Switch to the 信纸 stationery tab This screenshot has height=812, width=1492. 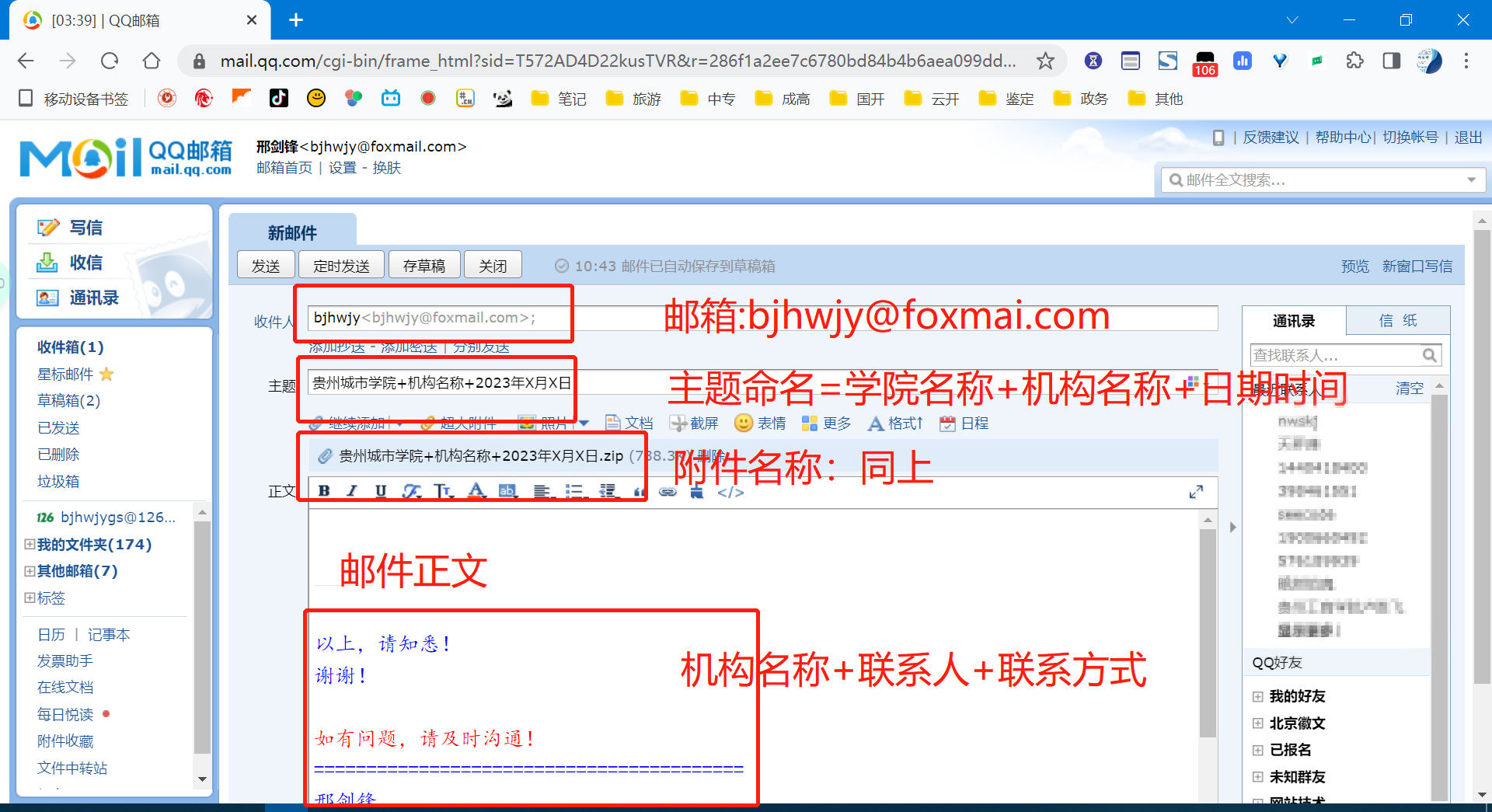click(1397, 320)
